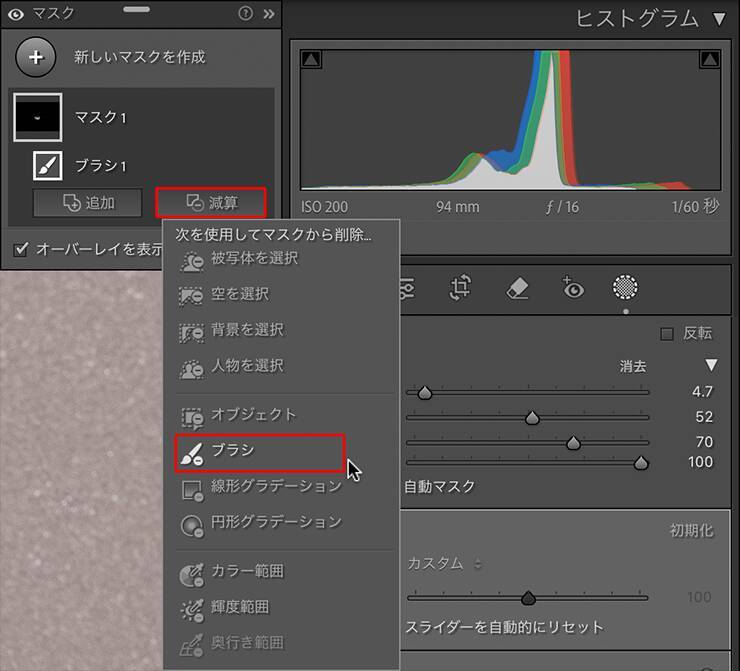Select the ブラシ1 brush component icon
The height and width of the screenshot is (671, 740).
47,165
